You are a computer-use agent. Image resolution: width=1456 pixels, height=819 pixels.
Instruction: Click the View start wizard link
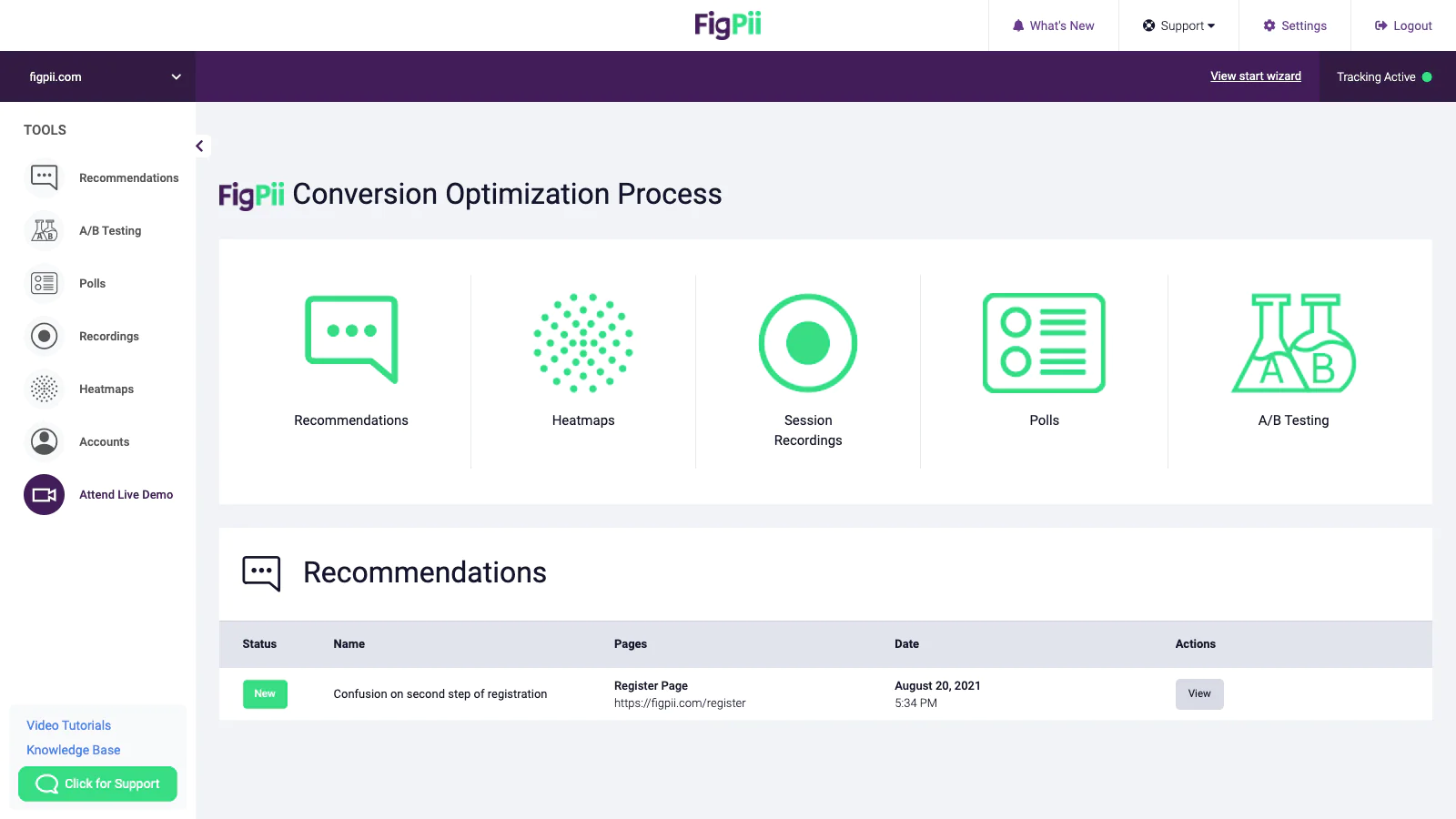click(x=1256, y=76)
